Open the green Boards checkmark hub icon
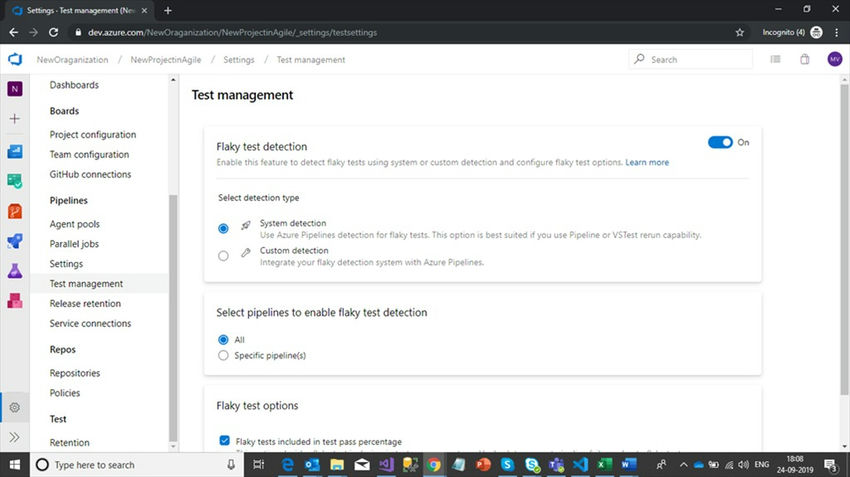This screenshot has width=850, height=477. point(15,181)
